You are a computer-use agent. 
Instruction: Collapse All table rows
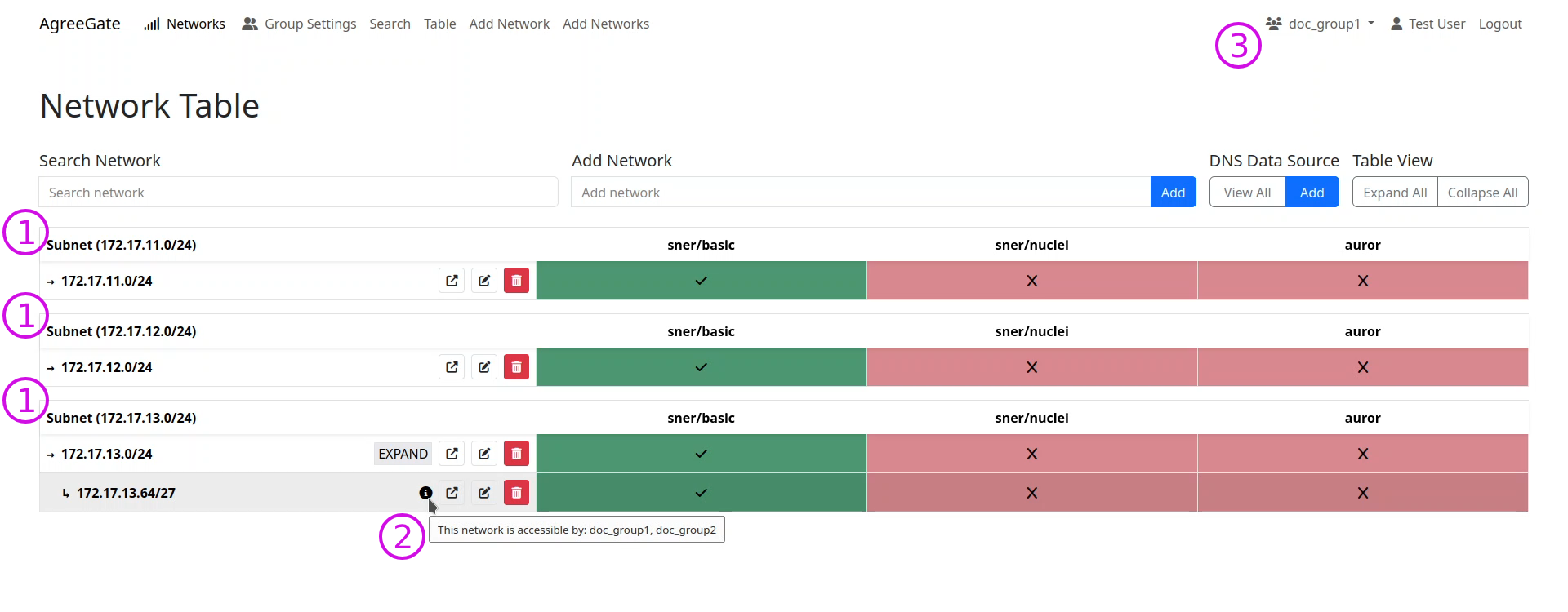1482,193
